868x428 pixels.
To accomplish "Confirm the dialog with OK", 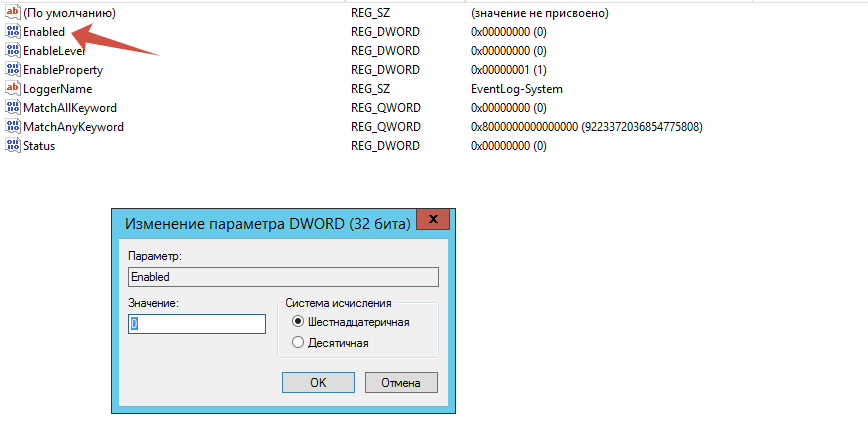I will (x=318, y=383).
